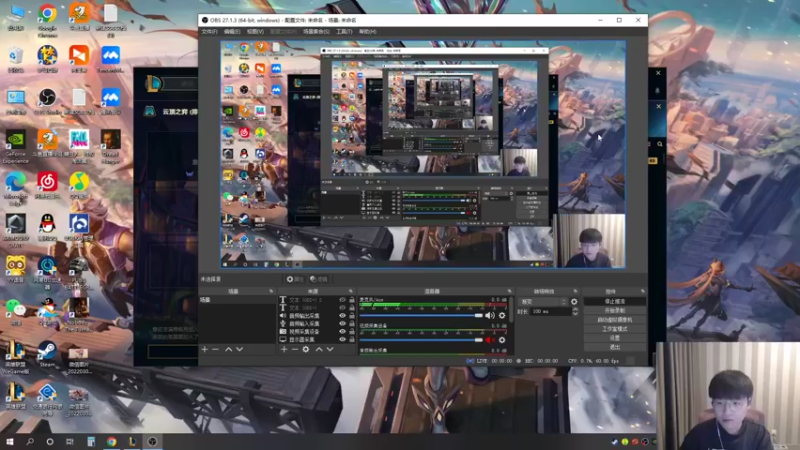Open 编辑(E) menu in OBS
800x450 pixels.
coord(232,32)
